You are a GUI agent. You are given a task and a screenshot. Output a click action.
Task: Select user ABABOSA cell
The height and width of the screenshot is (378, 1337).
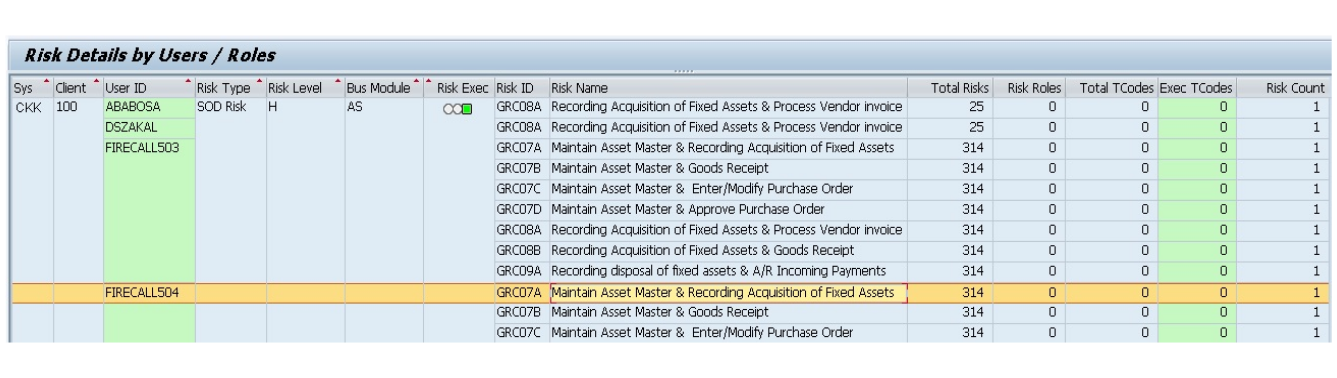tap(148, 105)
